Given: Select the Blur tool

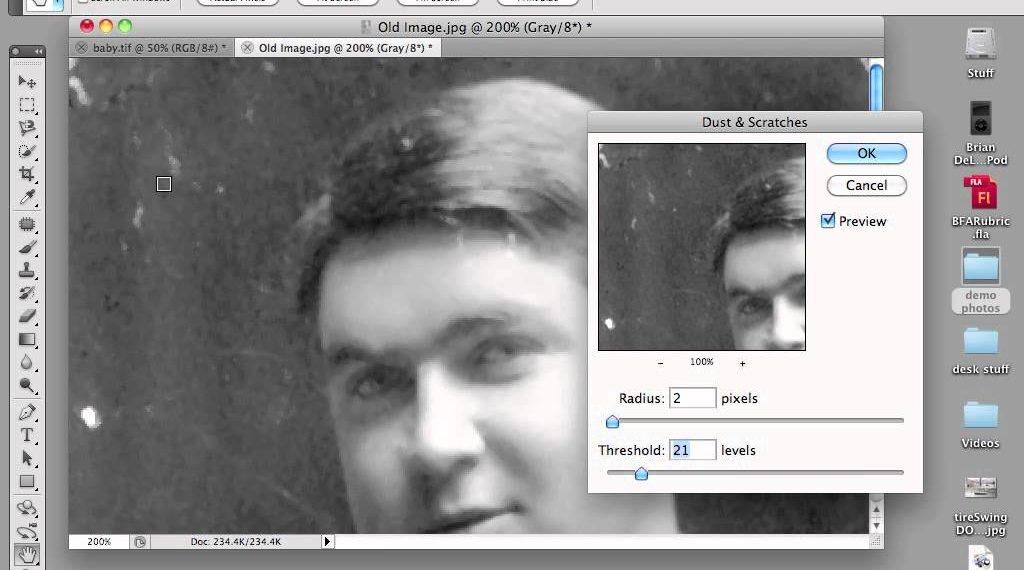Looking at the screenshot, I should 27,362.
